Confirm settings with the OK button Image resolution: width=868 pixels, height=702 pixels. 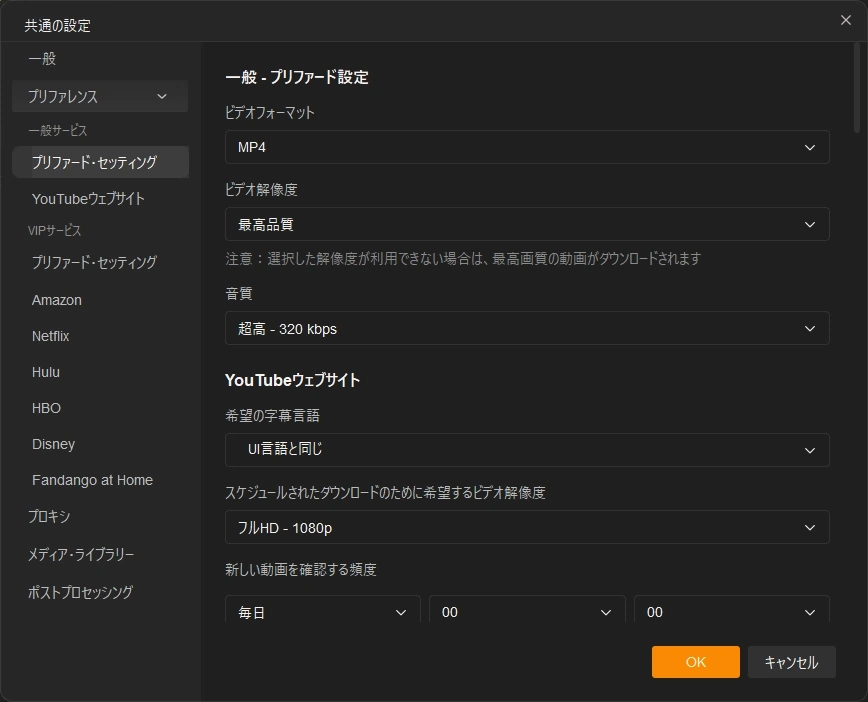tap(695, 662)
